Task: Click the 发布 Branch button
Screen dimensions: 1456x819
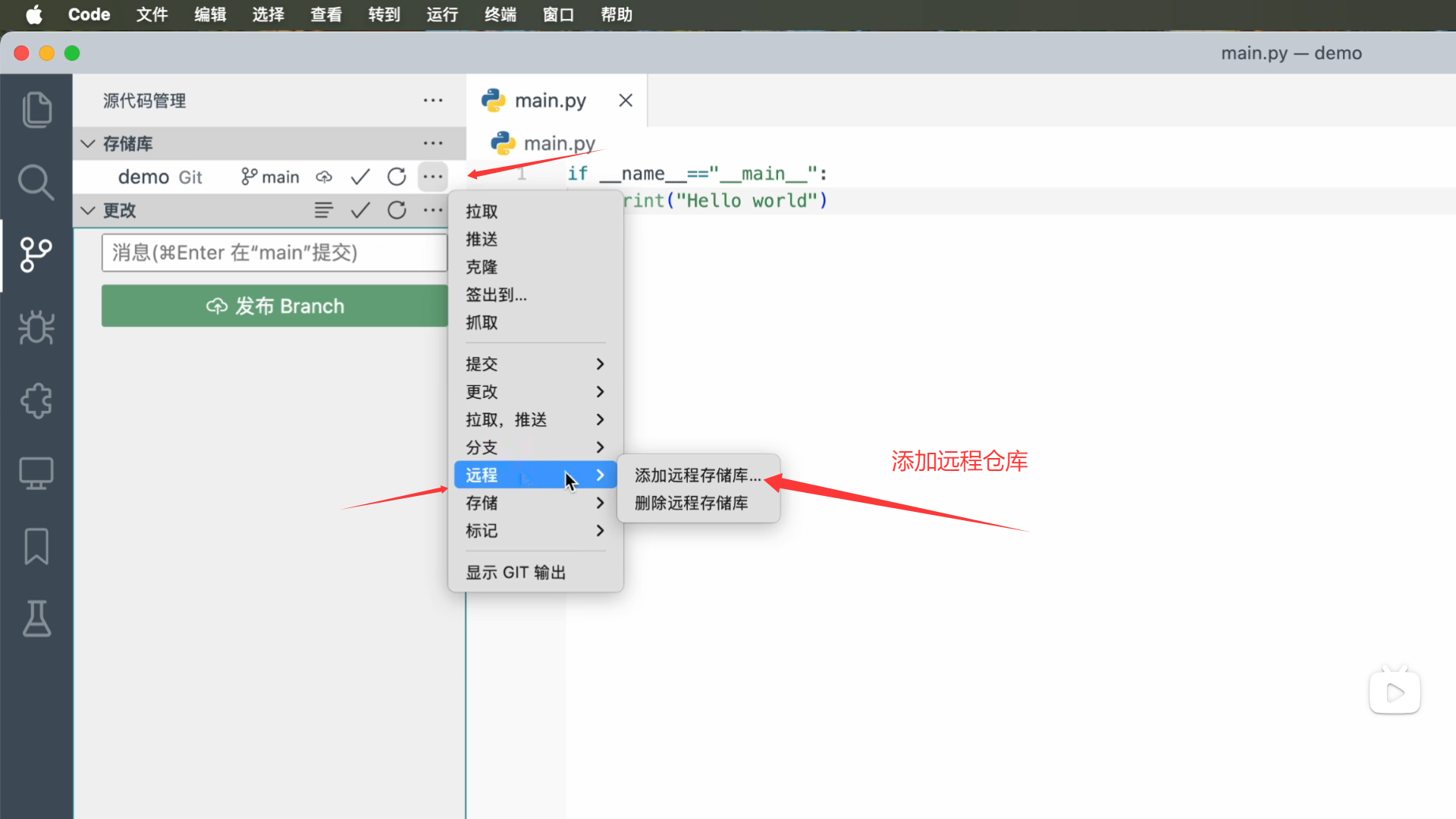Action: 275,306
